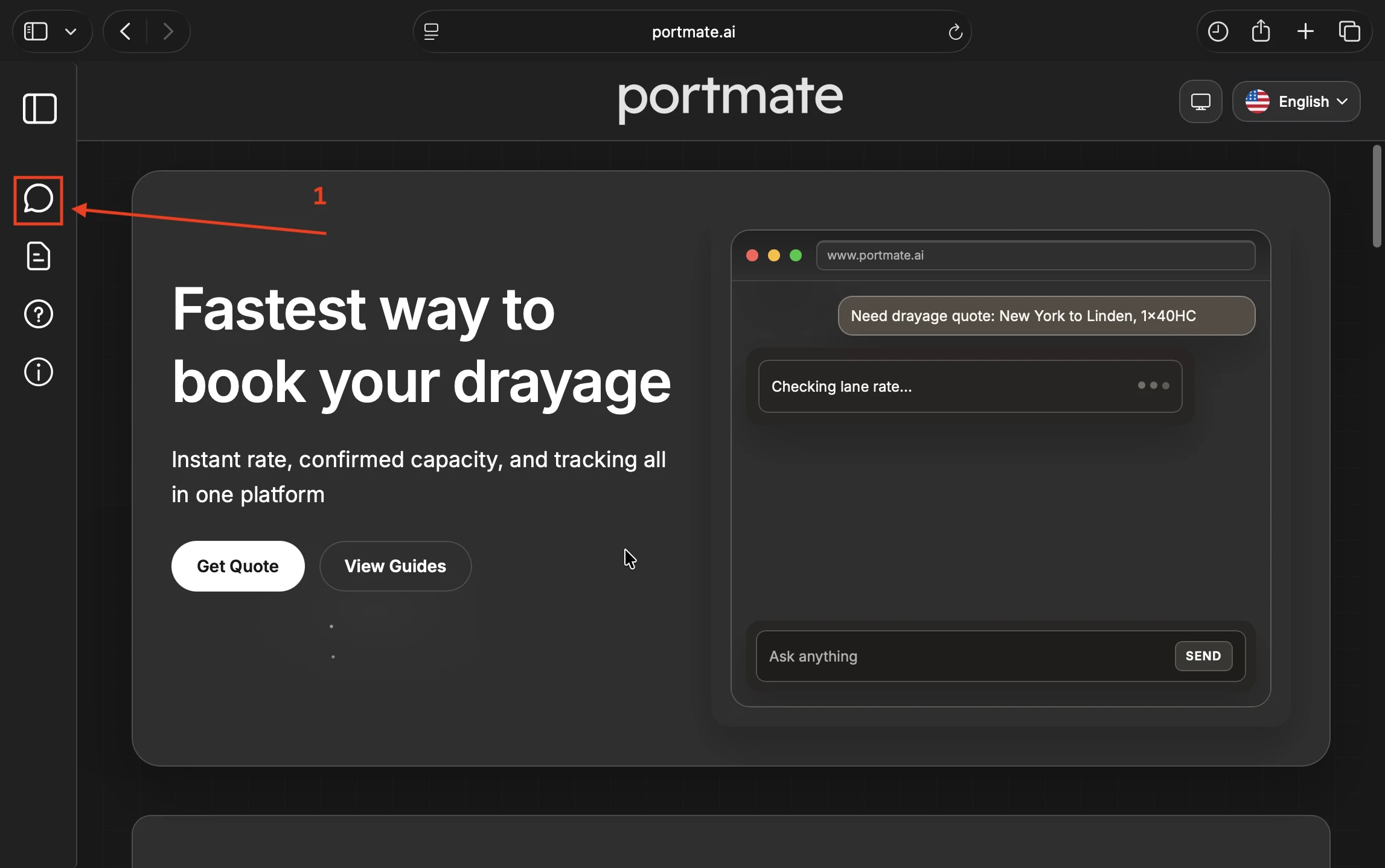The width and height of the screenshot is (1385, 868).
Task: Click the Get Quote button
Action: tap(238, 566)
